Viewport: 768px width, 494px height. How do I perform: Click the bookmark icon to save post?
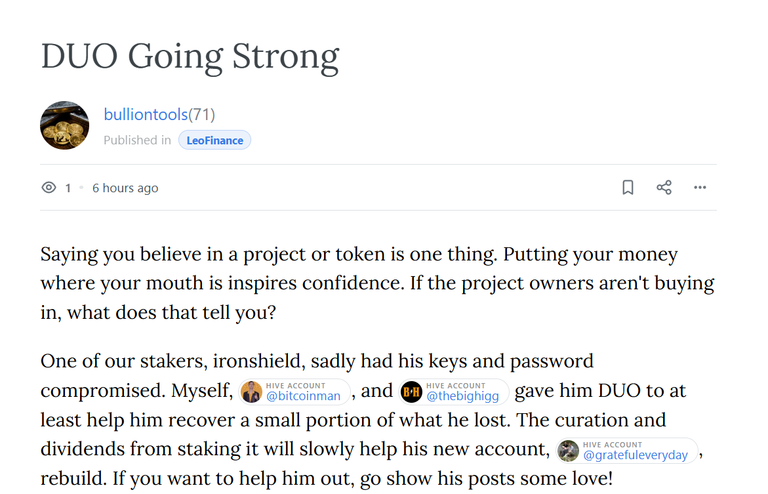[x=627, y=188]
